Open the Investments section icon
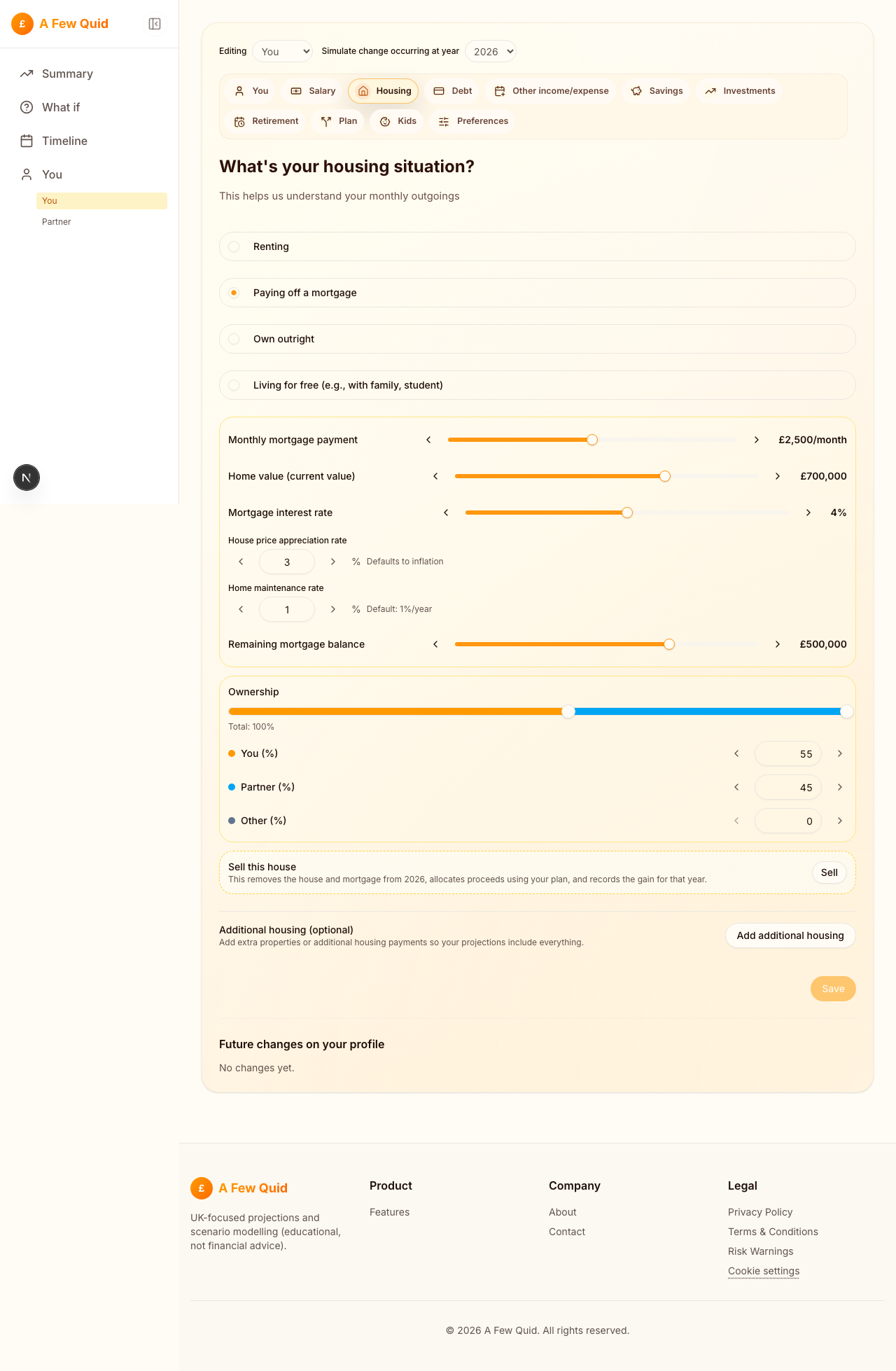Screen dimensions: 896x1371 [x=710, y=91]
